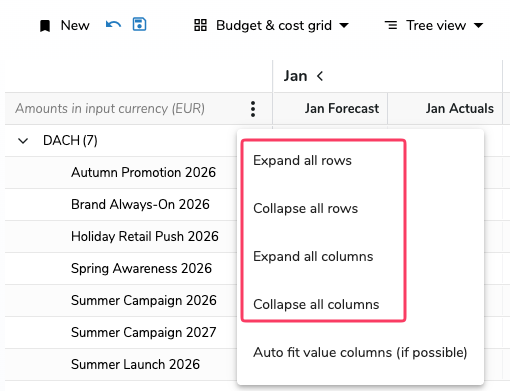Click the bookmark icon next to New

click(x=45, y=26)
